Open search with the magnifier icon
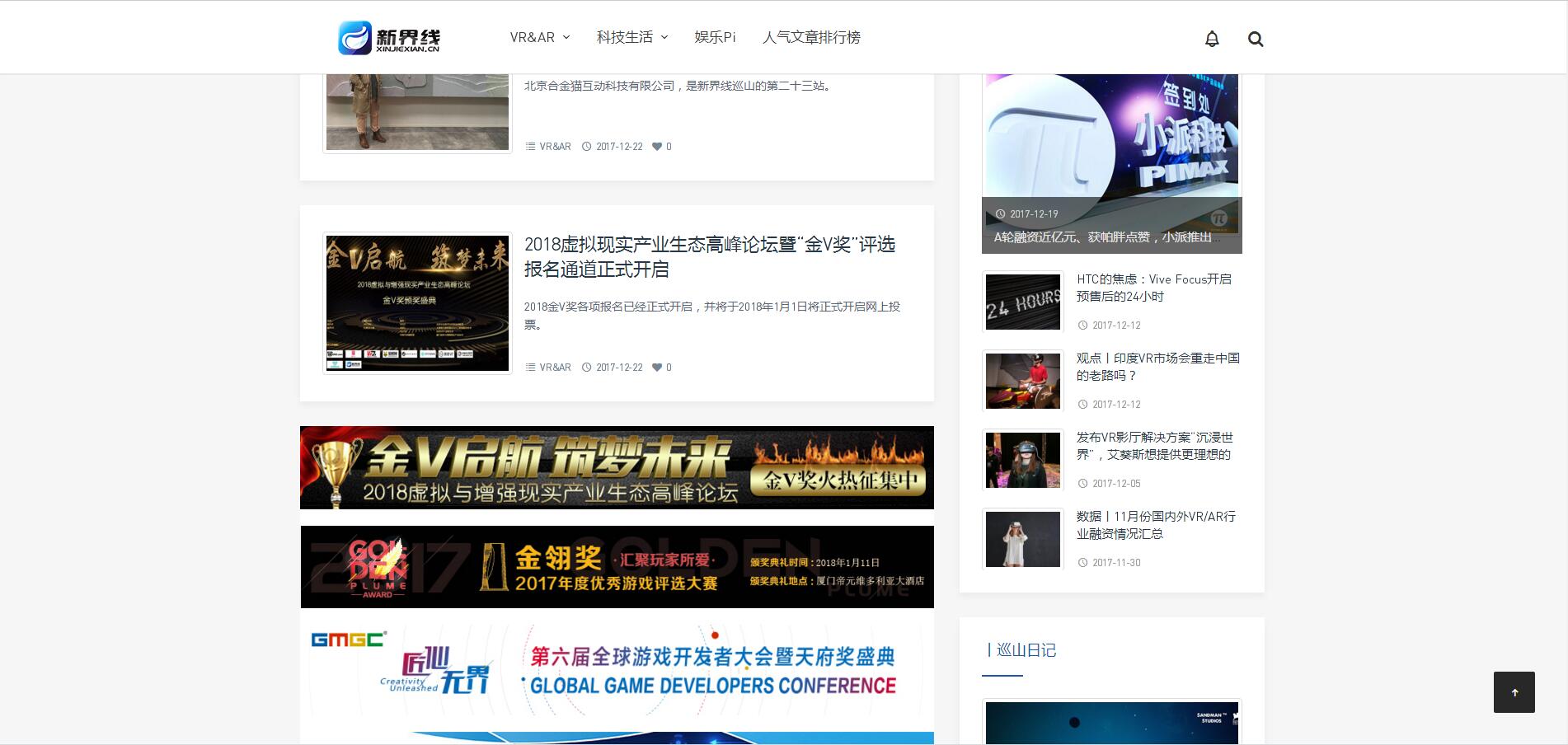 tap(1255, 39)
